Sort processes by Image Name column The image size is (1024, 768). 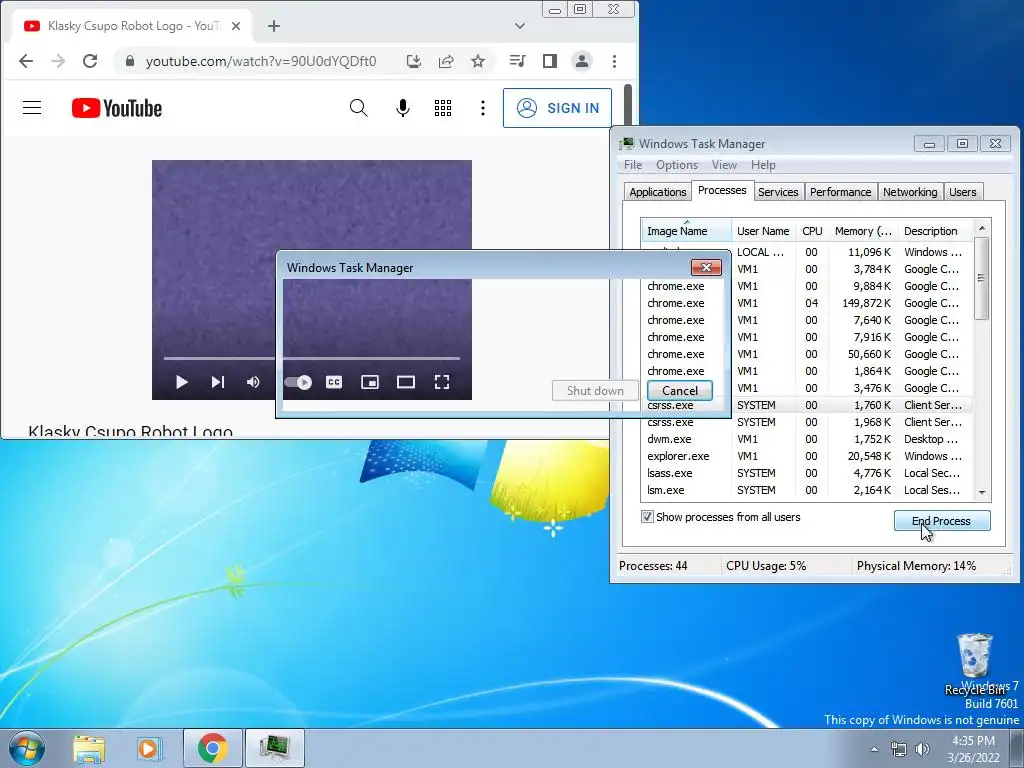[x=686, y=231]
